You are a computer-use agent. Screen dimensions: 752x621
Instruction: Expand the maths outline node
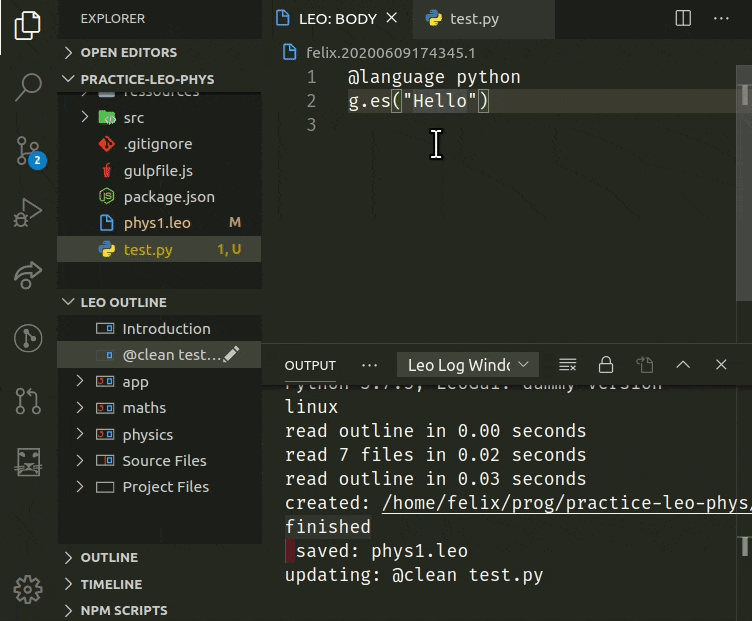pyautogui.click(x=80, y=408)
